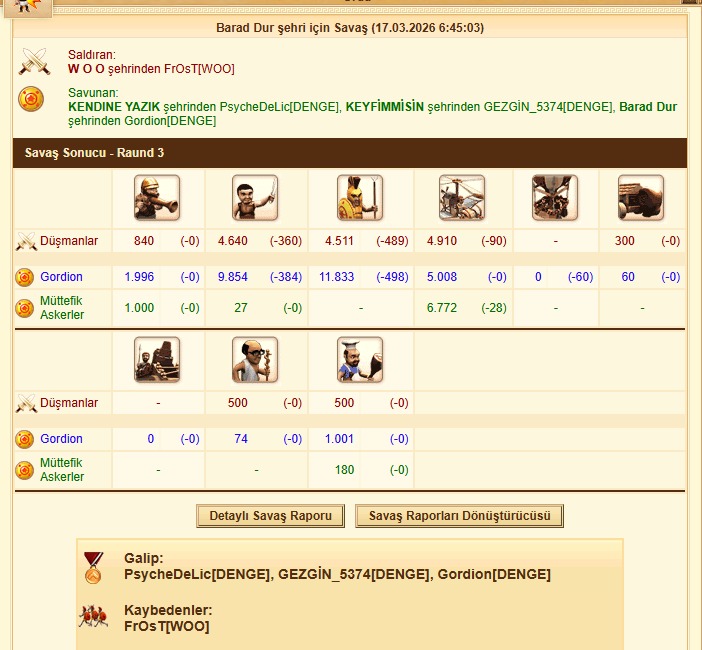The height and width of the screenshot is (650, 702).
Task: Select the doctor unit icon
Action: pyautogui.click(x=255, y=359)
